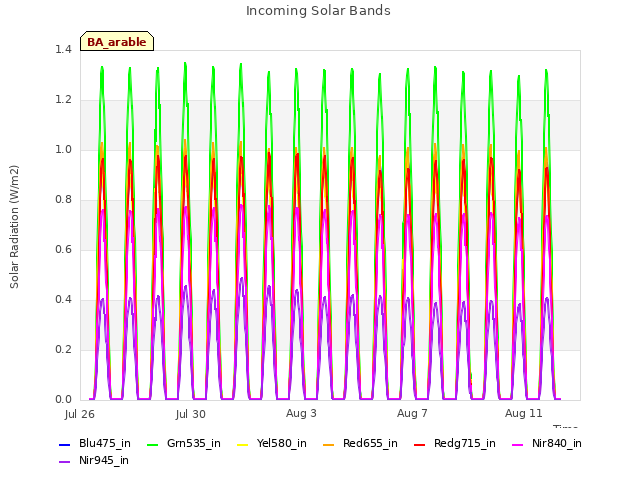Toggle Grn535_in series in legend
640x480 pixels.
pyautogui.click(x=184, y=444)
